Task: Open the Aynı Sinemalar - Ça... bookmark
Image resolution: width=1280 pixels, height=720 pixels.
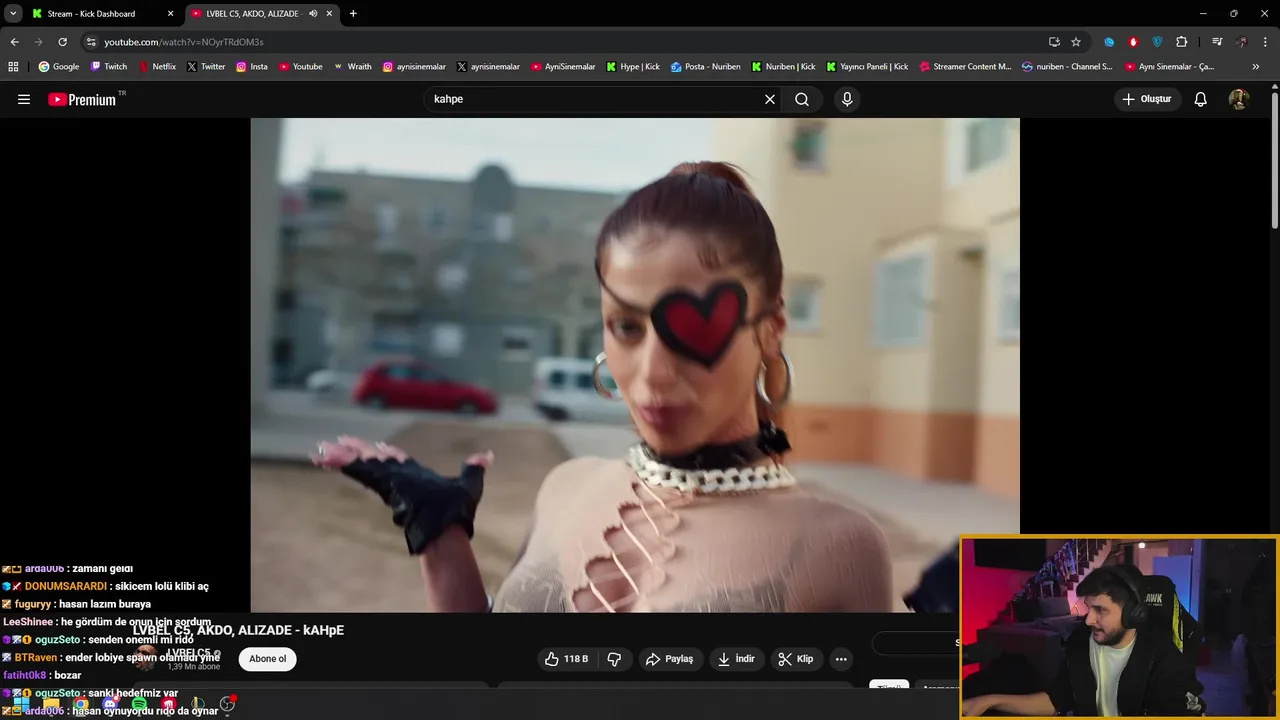Action: point(1169,67)
